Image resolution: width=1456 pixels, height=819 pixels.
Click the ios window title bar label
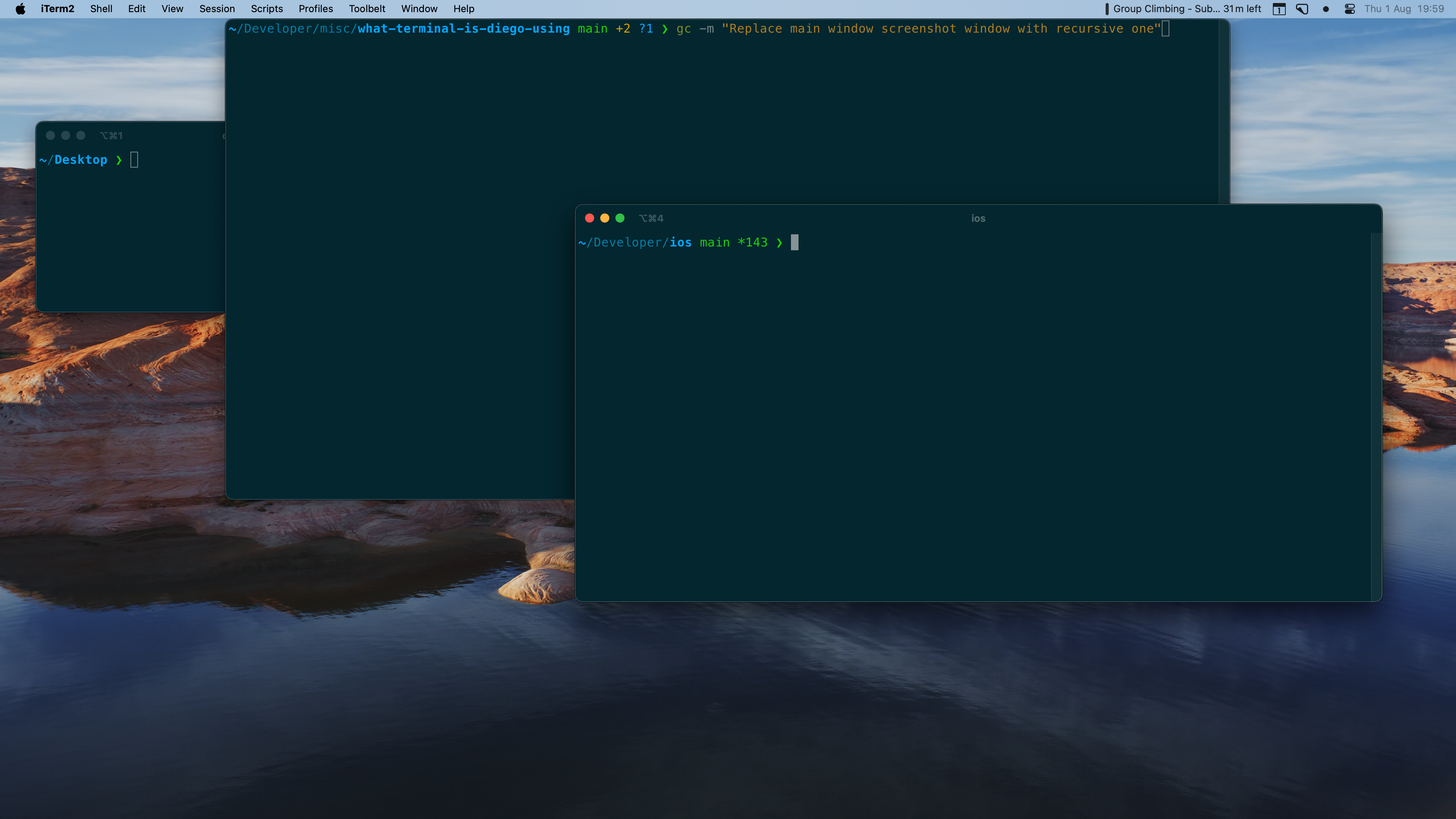click(978, 218)
